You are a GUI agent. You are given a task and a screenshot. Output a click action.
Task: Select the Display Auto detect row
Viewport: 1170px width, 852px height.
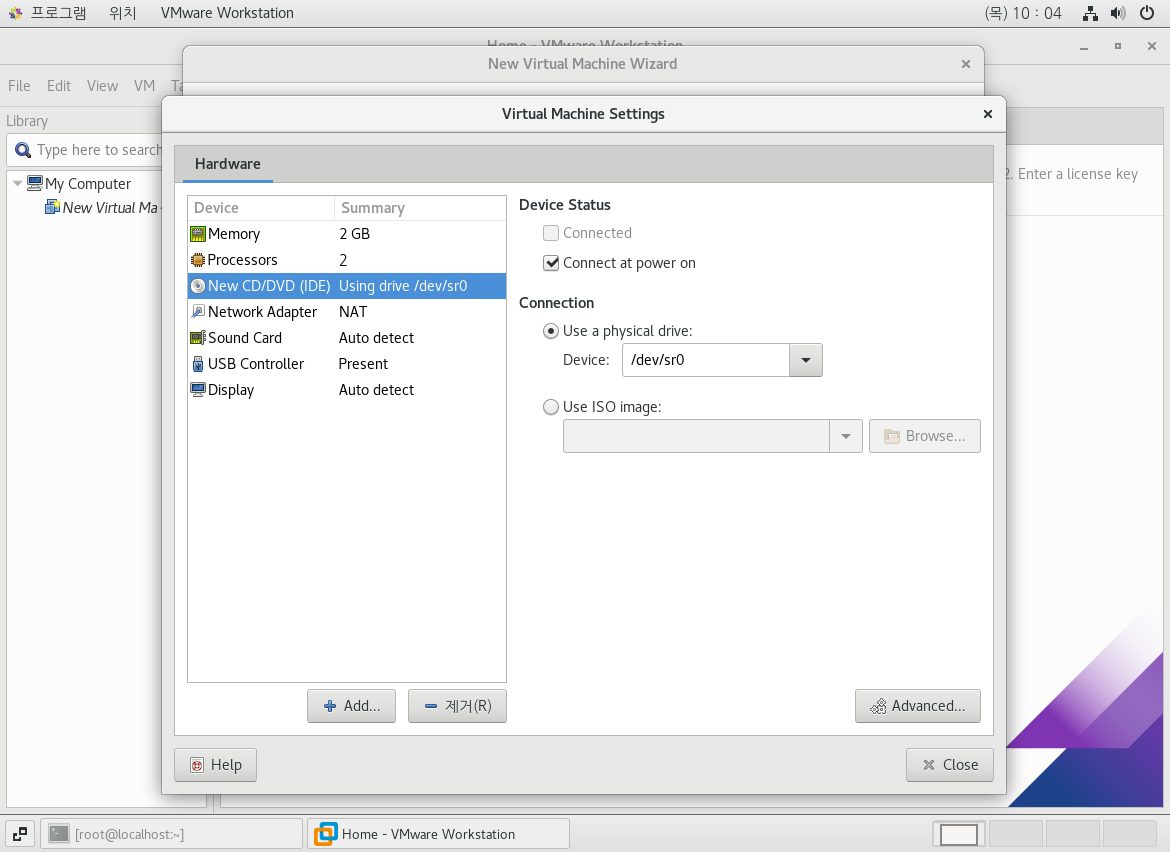[x=347, y=389]
